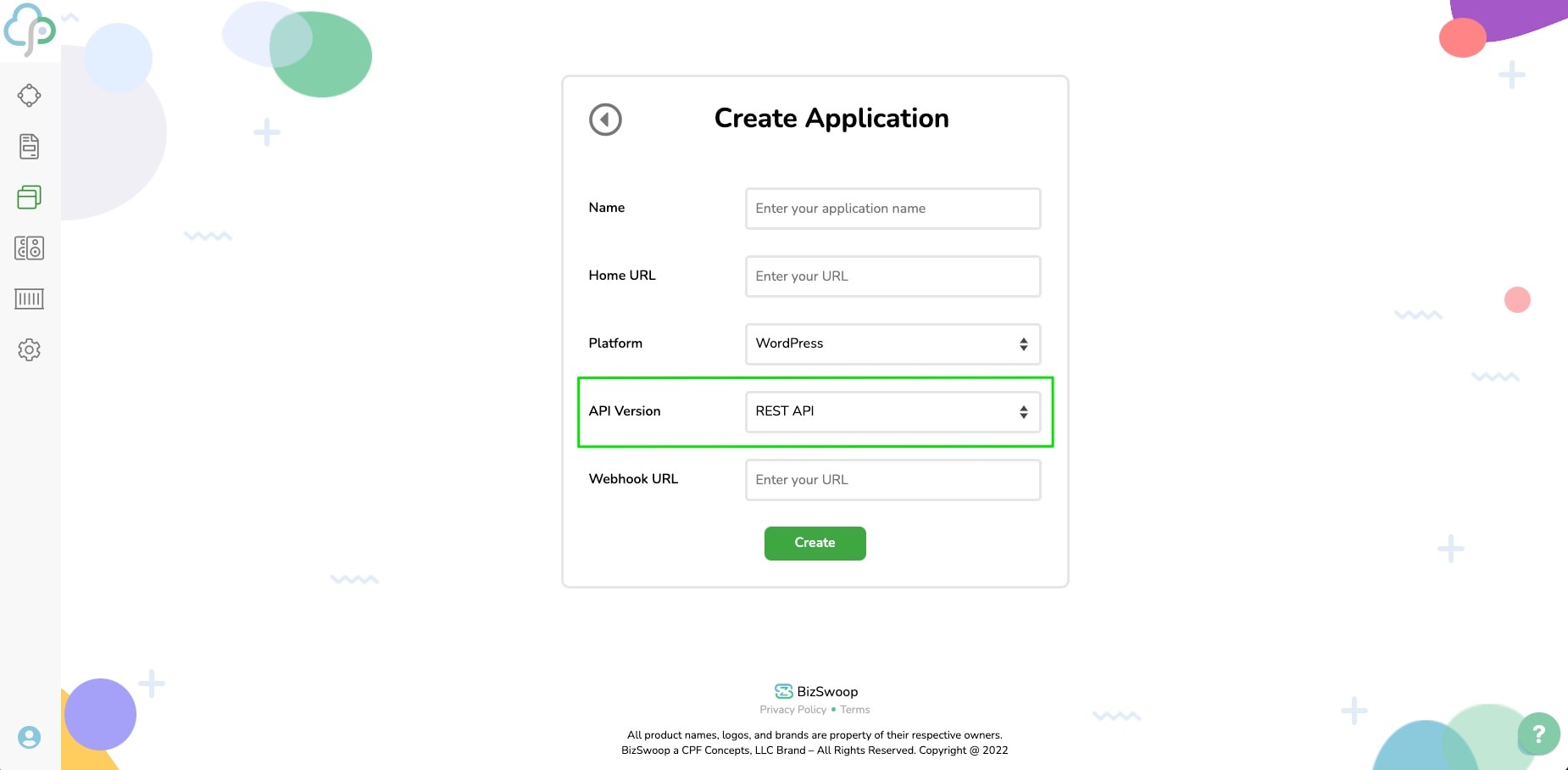The image size is (1568, 770).
Task: Click the Webhook URL input field
Action: 892,479
